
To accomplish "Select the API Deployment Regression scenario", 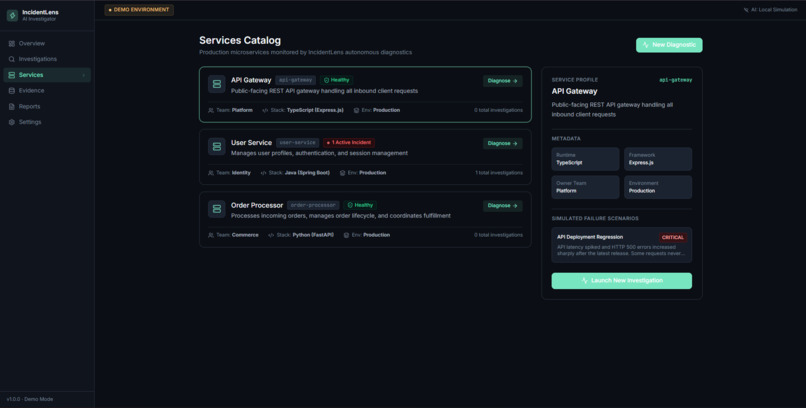I will pos(621,245).
